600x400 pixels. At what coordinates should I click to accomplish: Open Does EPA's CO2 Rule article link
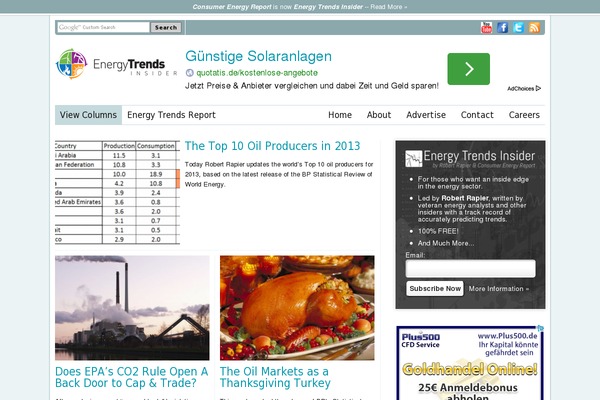click(x=132, y=377)
